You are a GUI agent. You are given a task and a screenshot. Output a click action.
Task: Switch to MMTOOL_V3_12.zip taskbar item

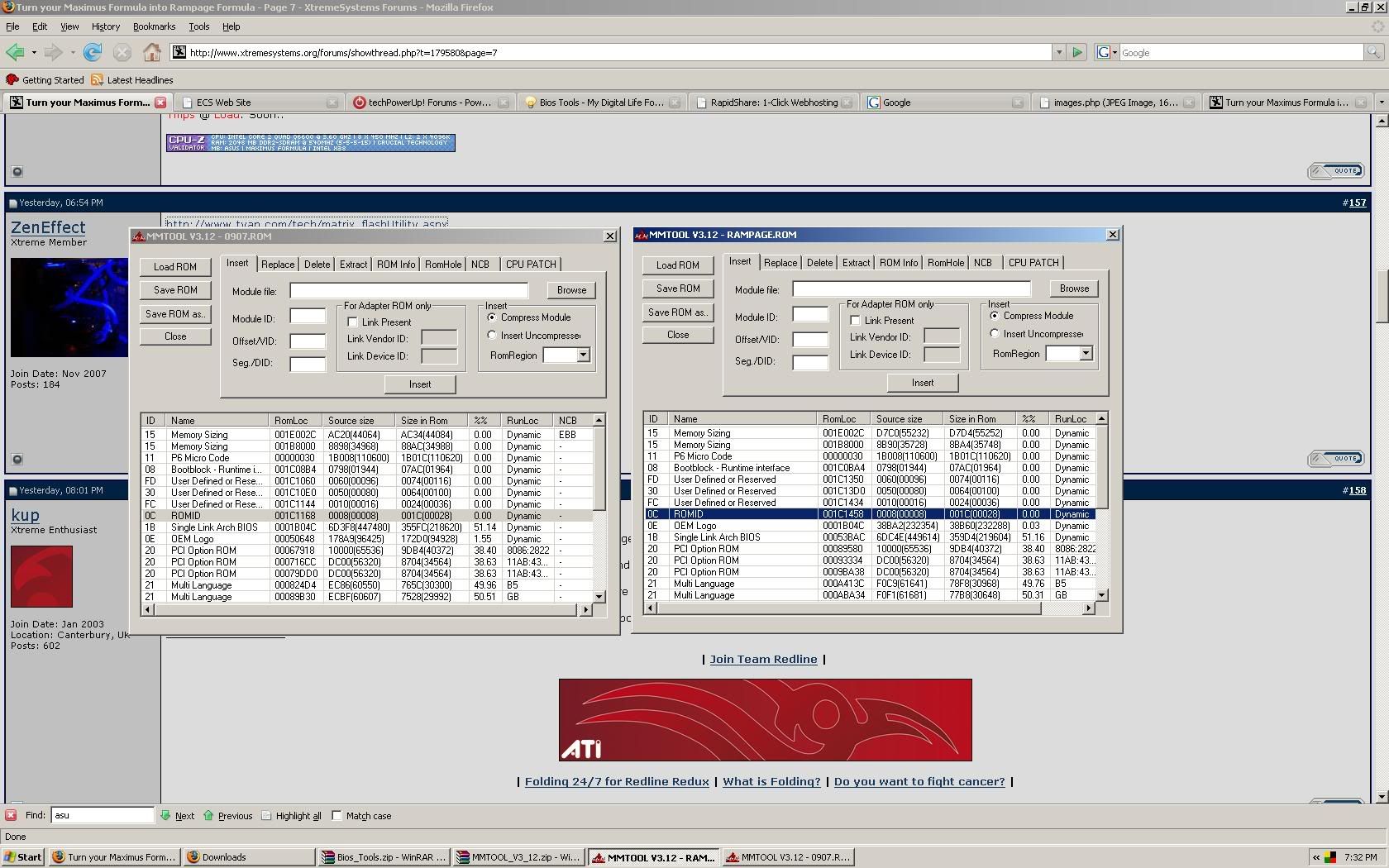click(519, 857)
